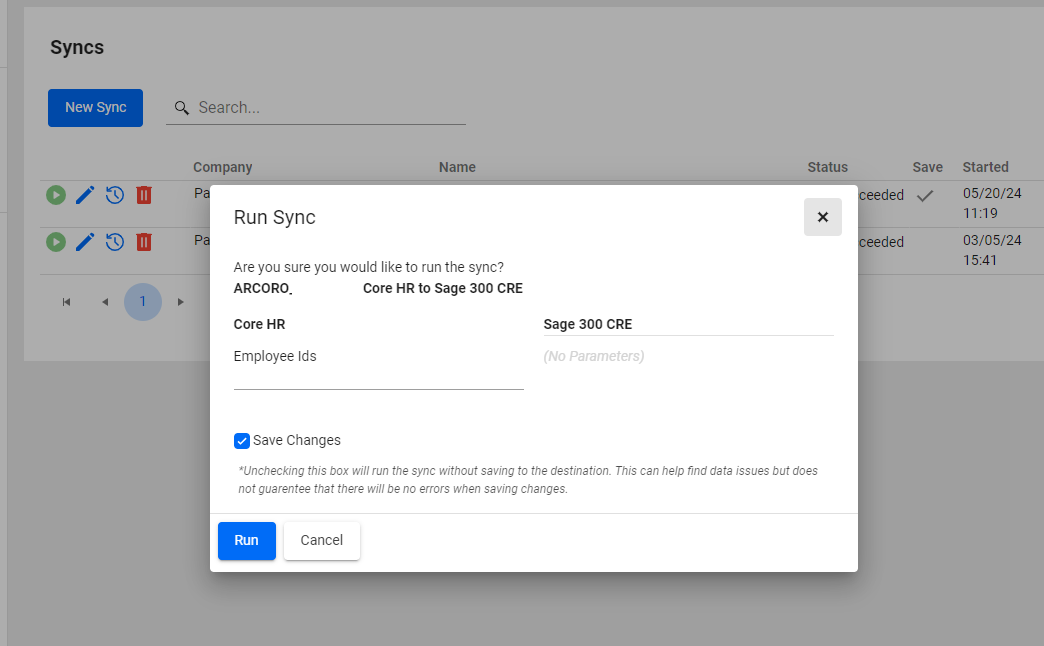1044x646 pixels.
Task: Cancel the Run Sync dialog
Action: coord(322,541)
